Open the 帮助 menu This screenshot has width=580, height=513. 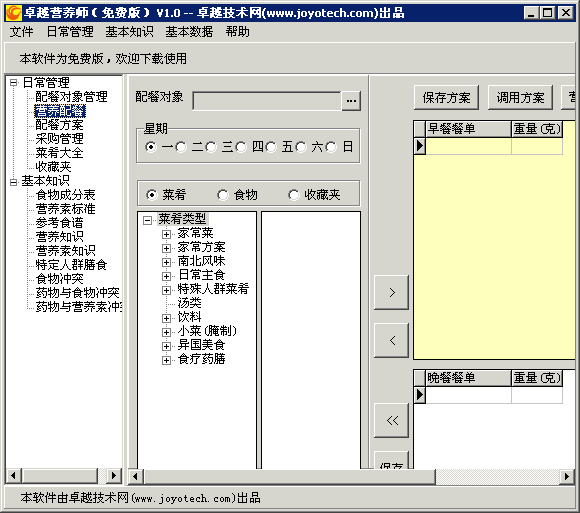click(x=237, y=32)
